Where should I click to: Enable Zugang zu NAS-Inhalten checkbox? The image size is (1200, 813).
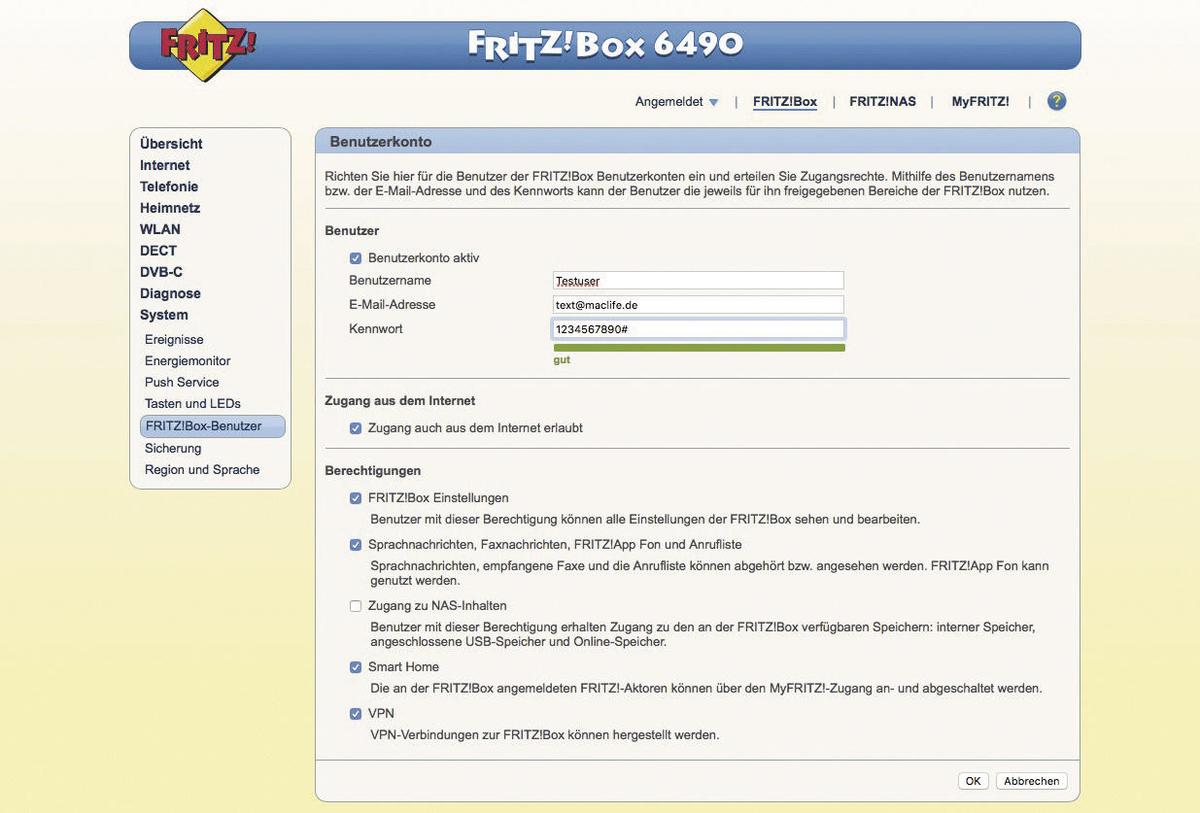[x=356, y=606]
